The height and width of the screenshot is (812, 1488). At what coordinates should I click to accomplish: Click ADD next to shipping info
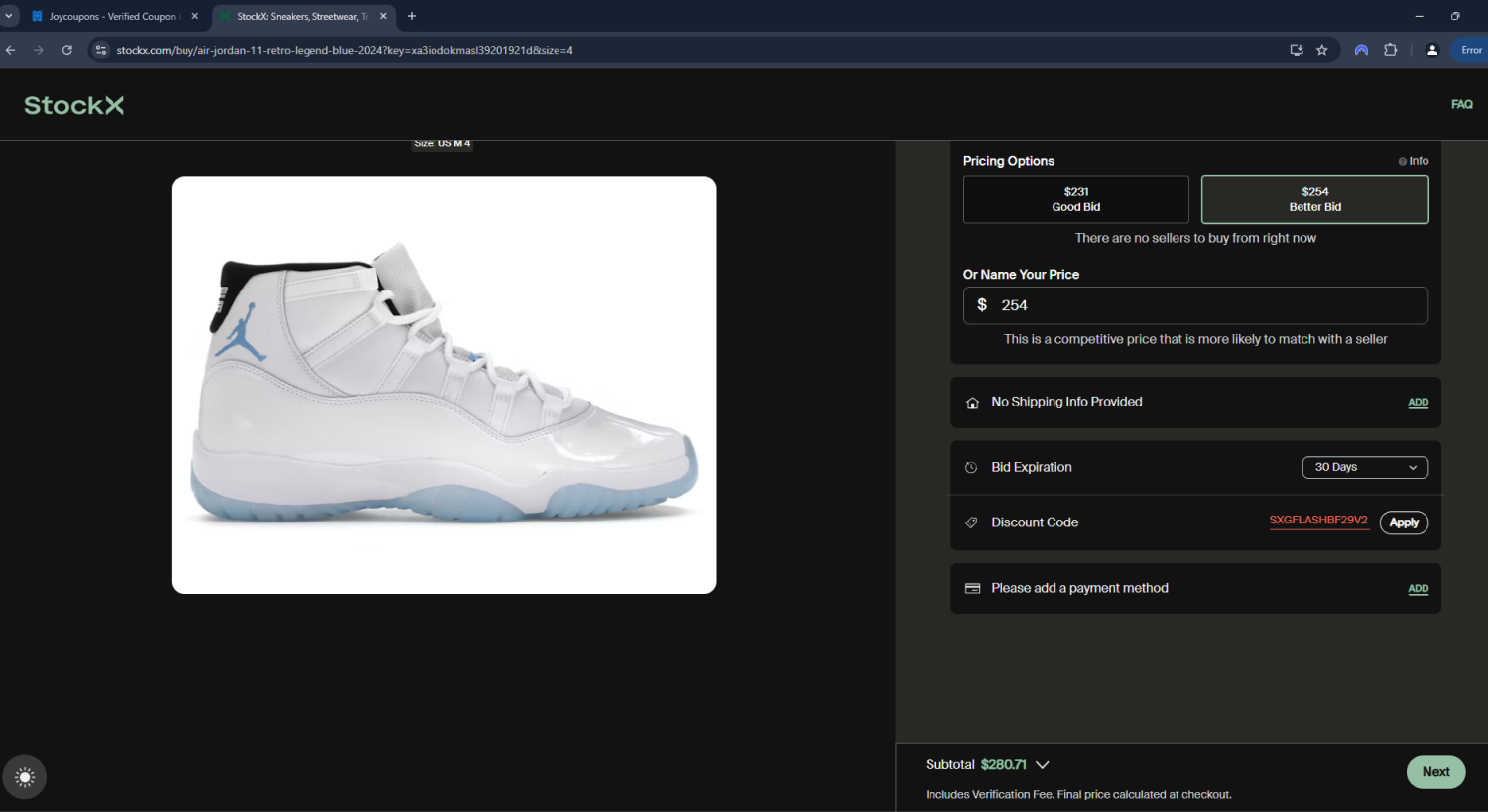1418,403
